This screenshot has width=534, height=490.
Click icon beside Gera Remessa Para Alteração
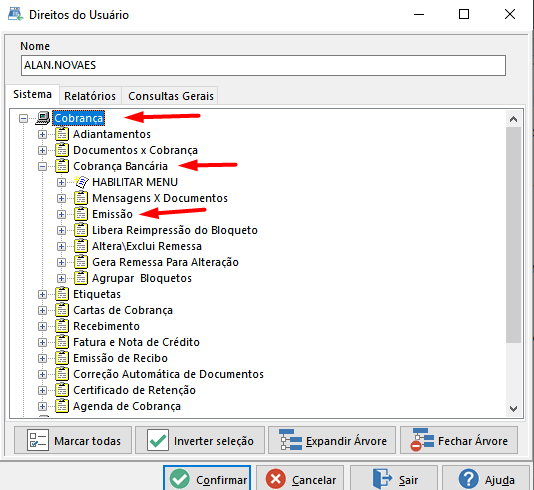coord(81,262)
